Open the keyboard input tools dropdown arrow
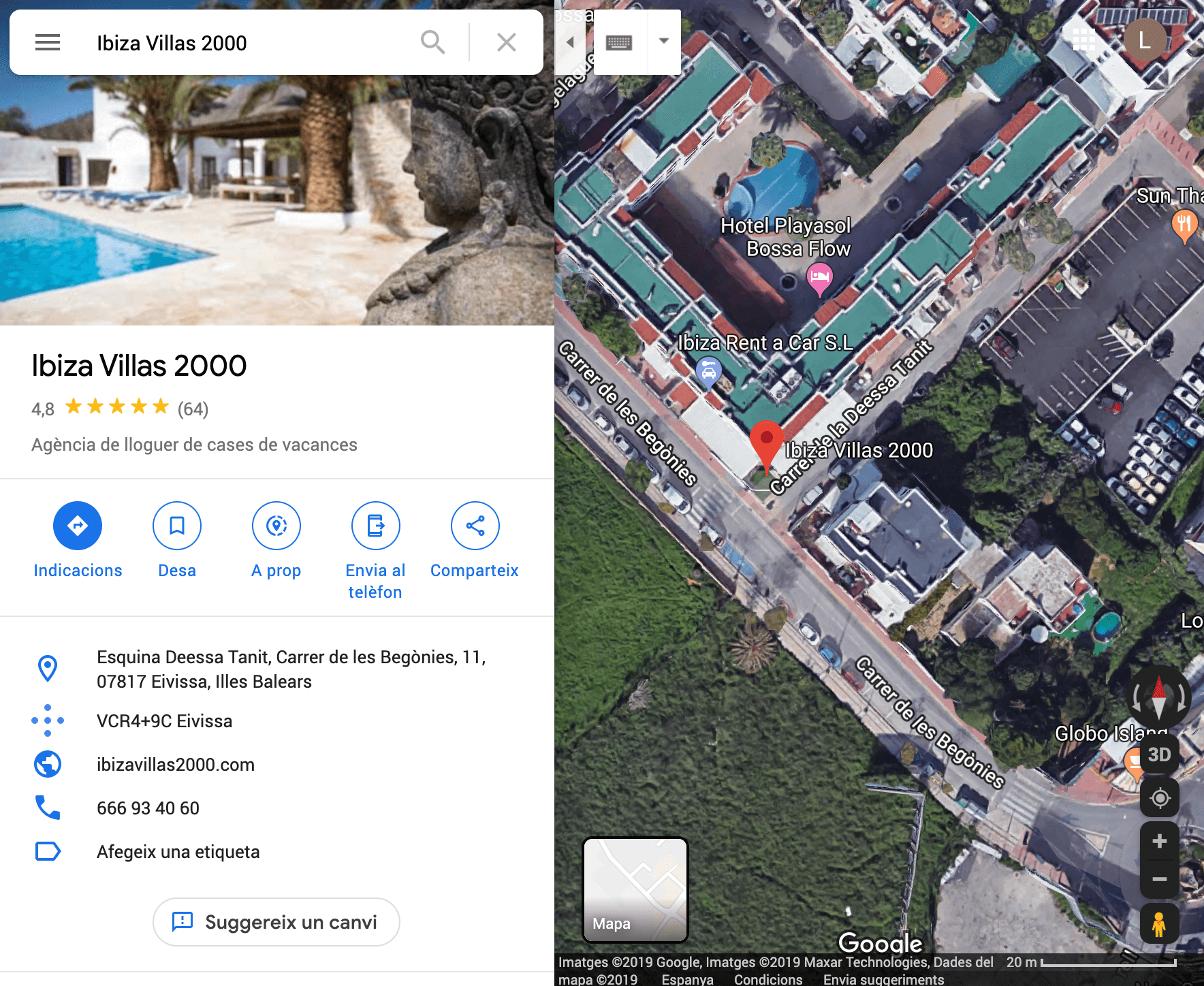This screenshot has height=986, width=1204. (664, 42)
